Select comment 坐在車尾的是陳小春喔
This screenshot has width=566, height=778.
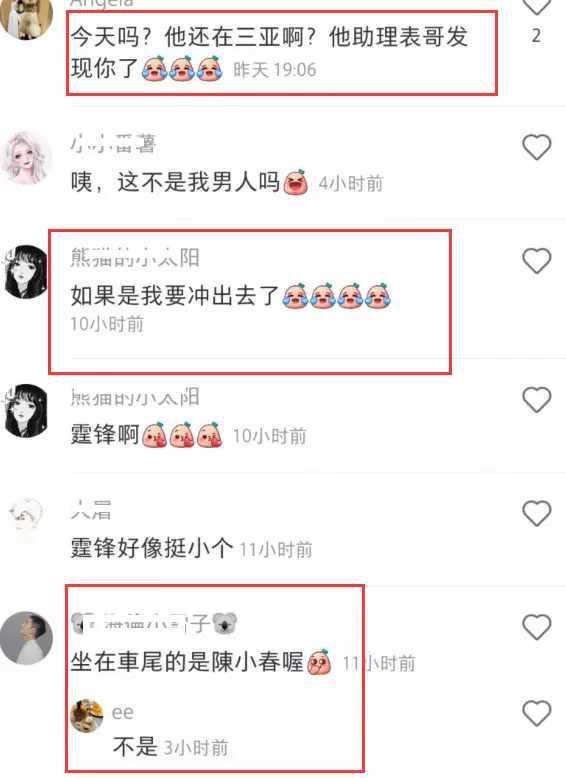click(x=187, y=662)
